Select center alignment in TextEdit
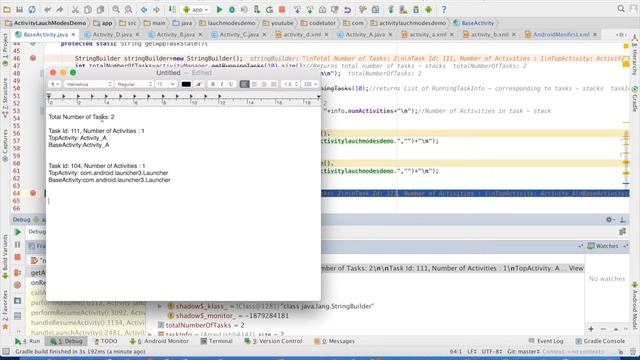This screenshot has width=640, height=360. click(x=254, y=84)
